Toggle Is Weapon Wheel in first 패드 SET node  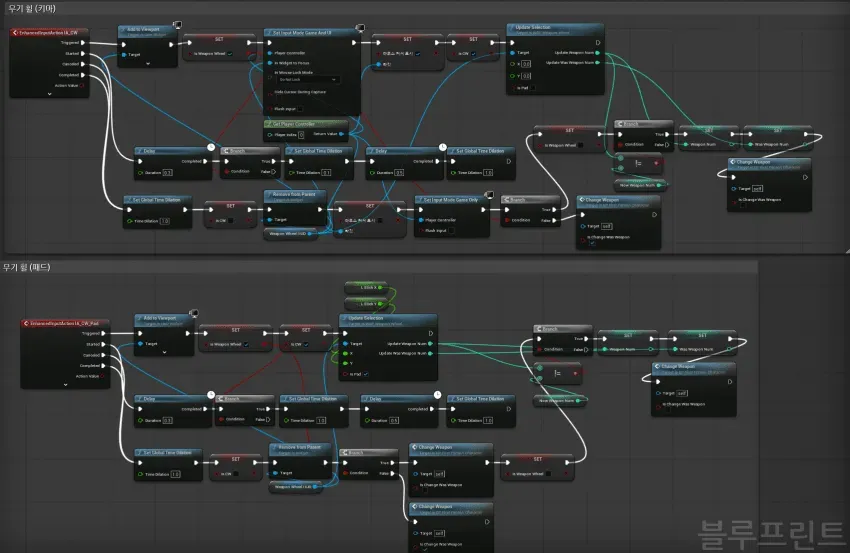(246, 344)
